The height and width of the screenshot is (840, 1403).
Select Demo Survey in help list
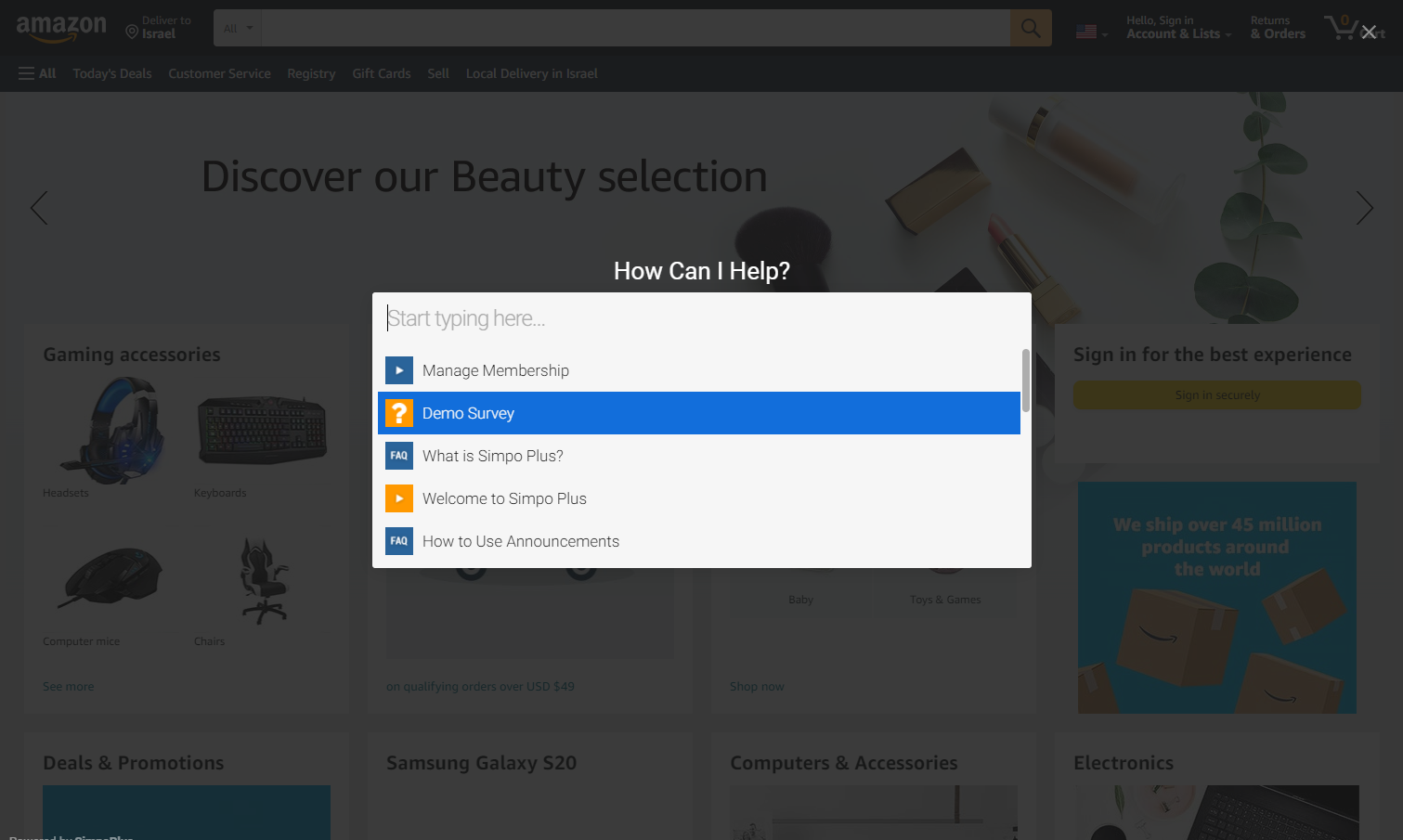click(699, 413)
